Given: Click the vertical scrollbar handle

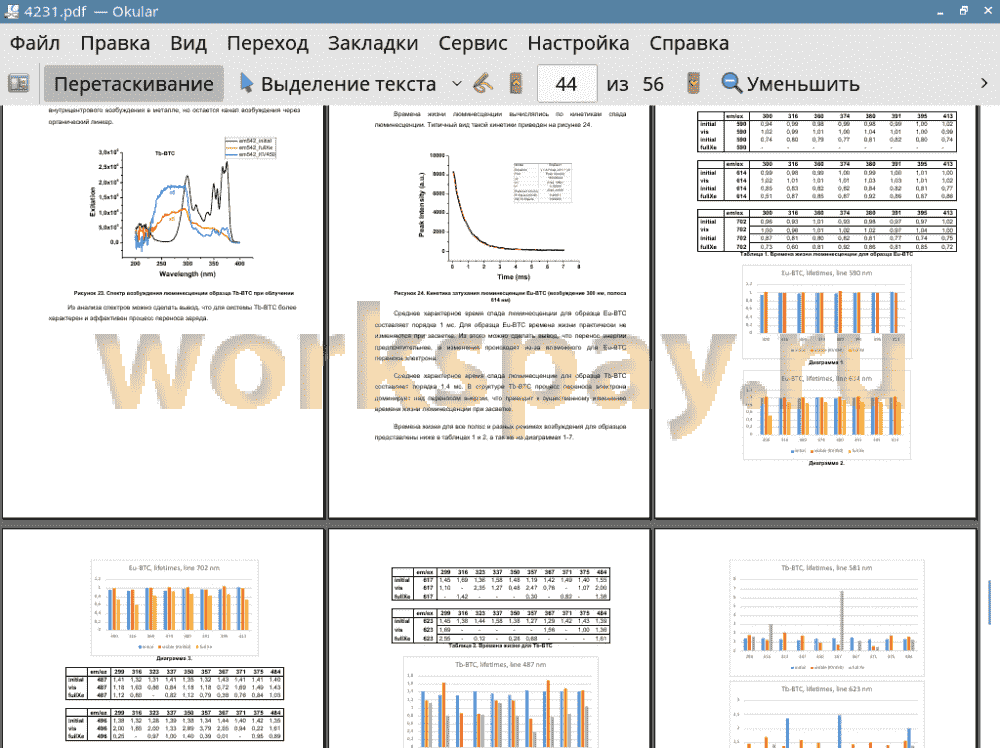Looking at the screenshot, I should click(989, 602).
